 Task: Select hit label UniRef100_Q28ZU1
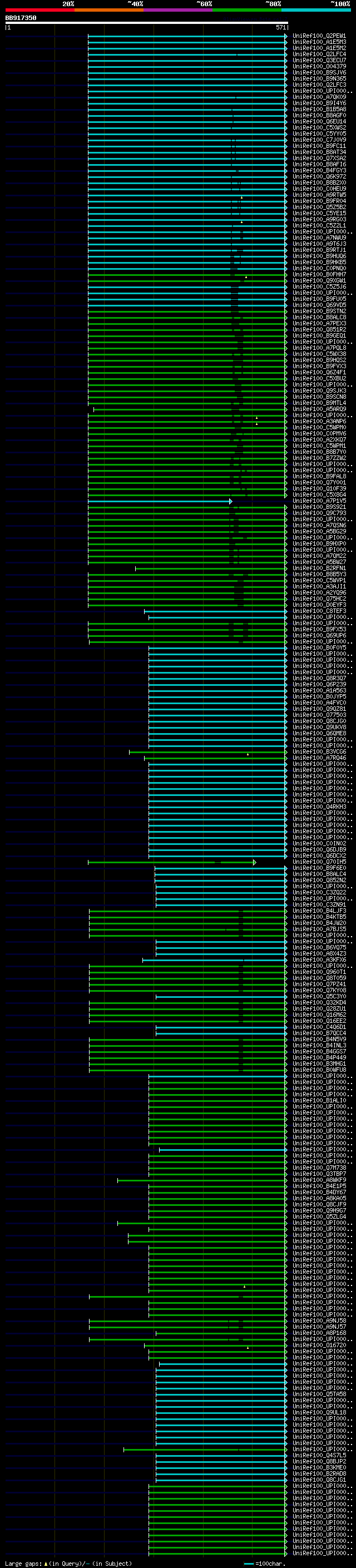(319, 1008)
